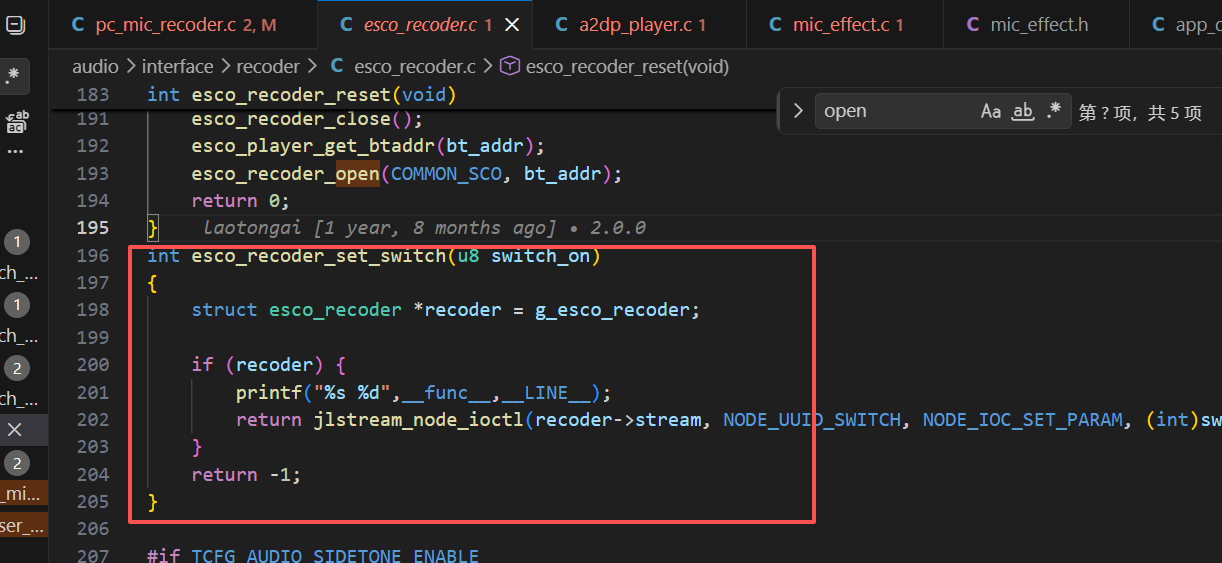
Task: Click line number 203 in gutter
Action: 93,447
